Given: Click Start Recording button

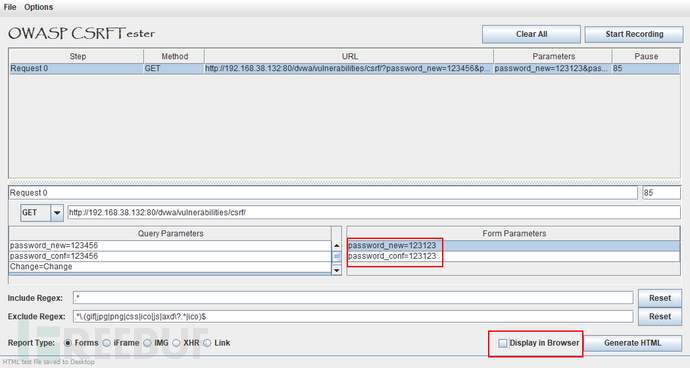Looking at the screenshot, I should (634, 34).
